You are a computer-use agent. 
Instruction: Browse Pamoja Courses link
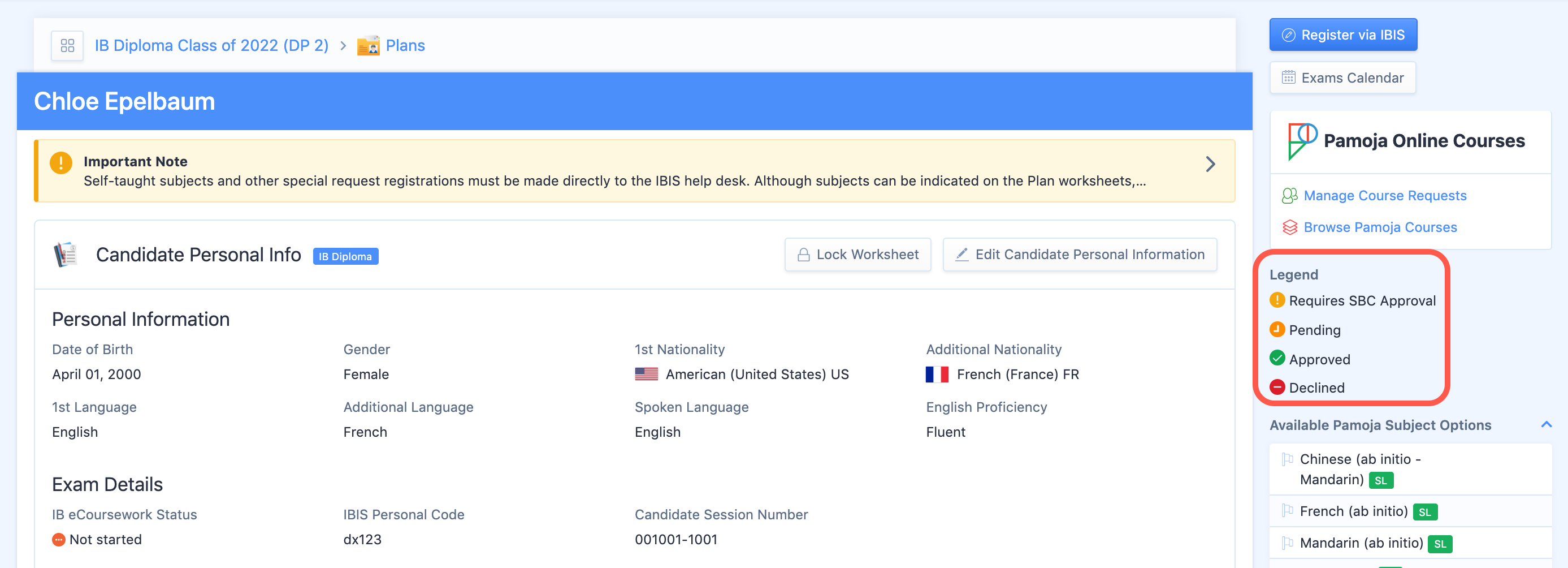click(x=1379, y=227)
